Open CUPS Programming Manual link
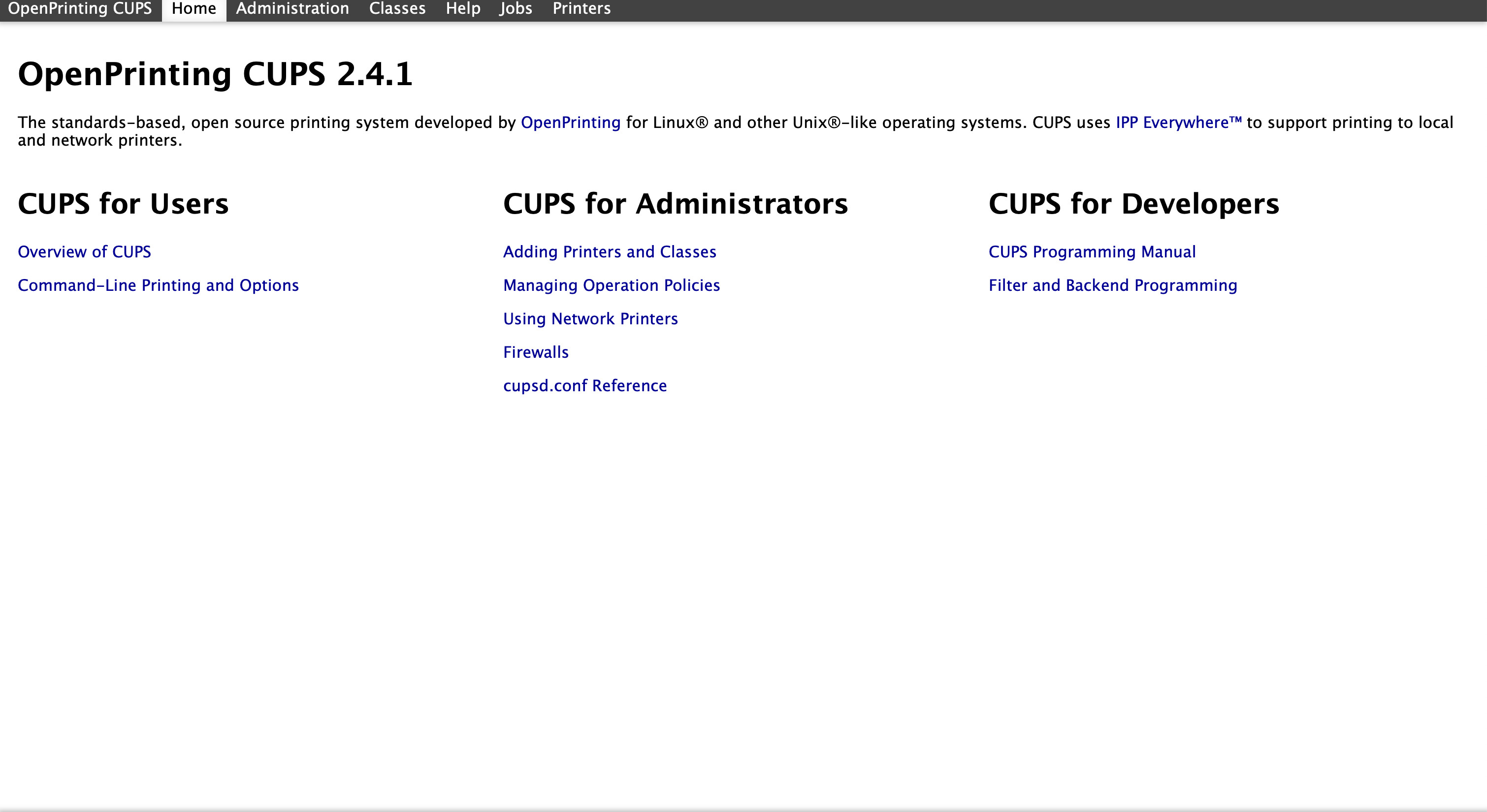This screenshot has width=1487, height=812. click(x=1092, y=251)
